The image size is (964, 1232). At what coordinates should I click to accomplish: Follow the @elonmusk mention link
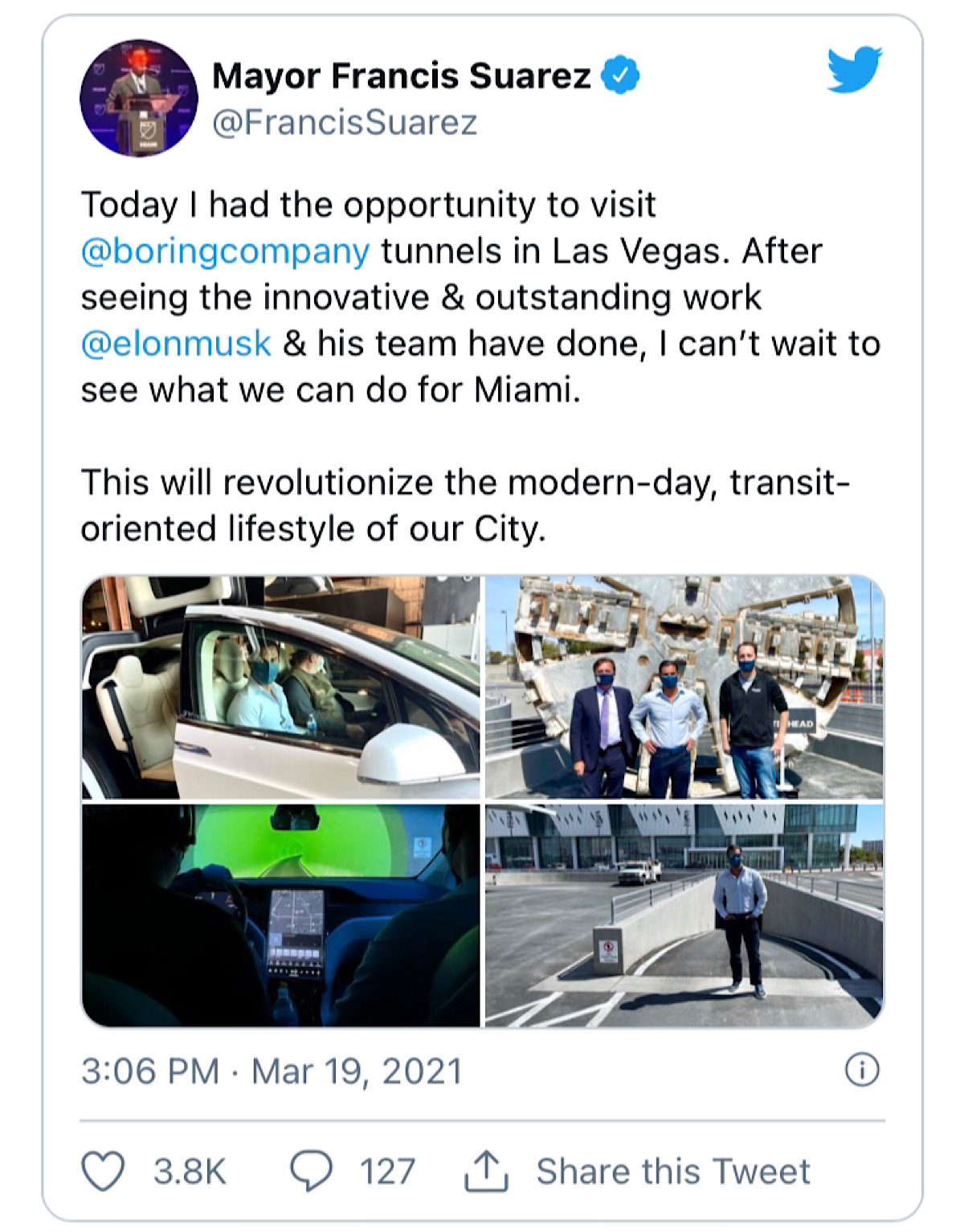point(176,344)
